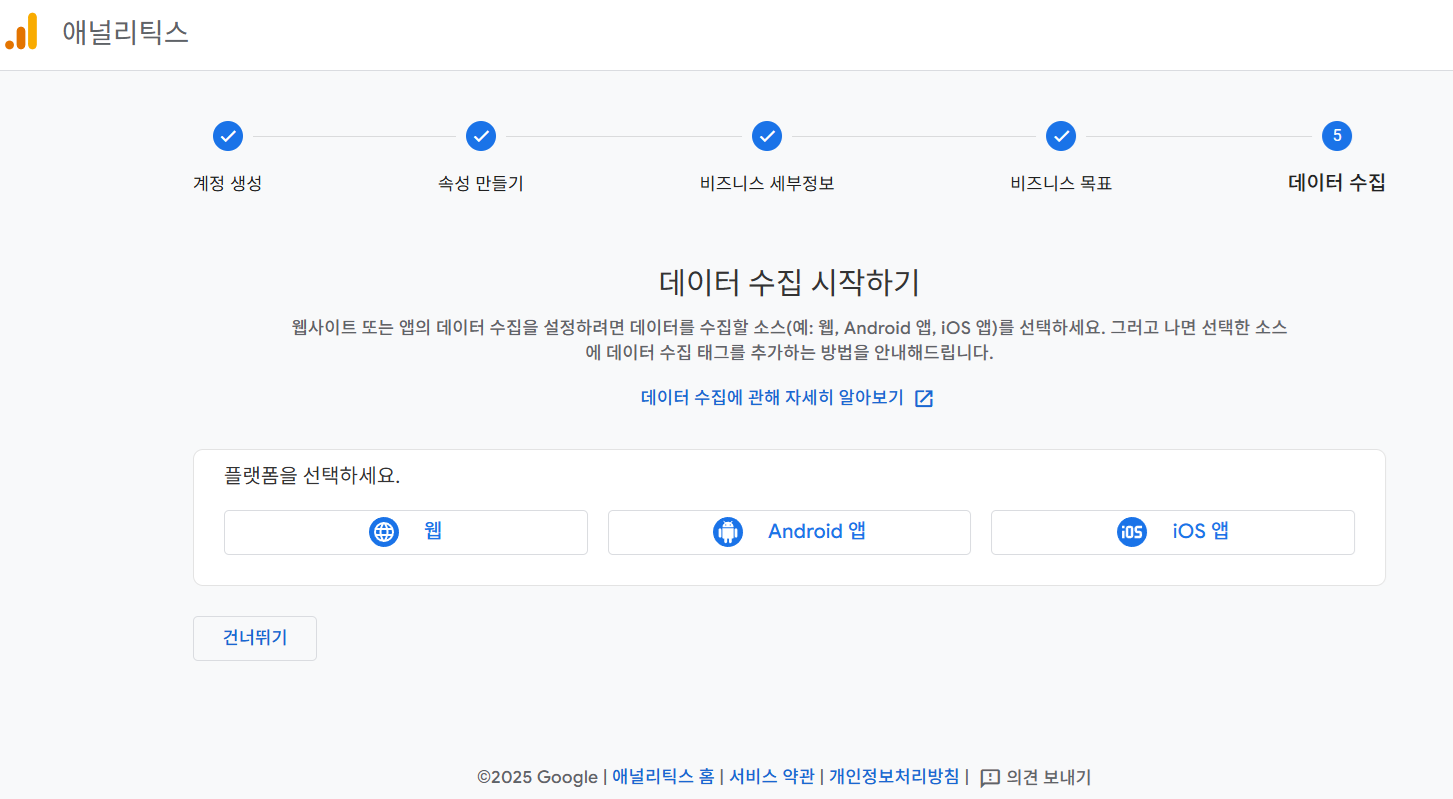Click the feedback speech bubble icon in footer
The height and width of the screenshot is (799, 1453).
pyautogui.click(x=990, y=777)
